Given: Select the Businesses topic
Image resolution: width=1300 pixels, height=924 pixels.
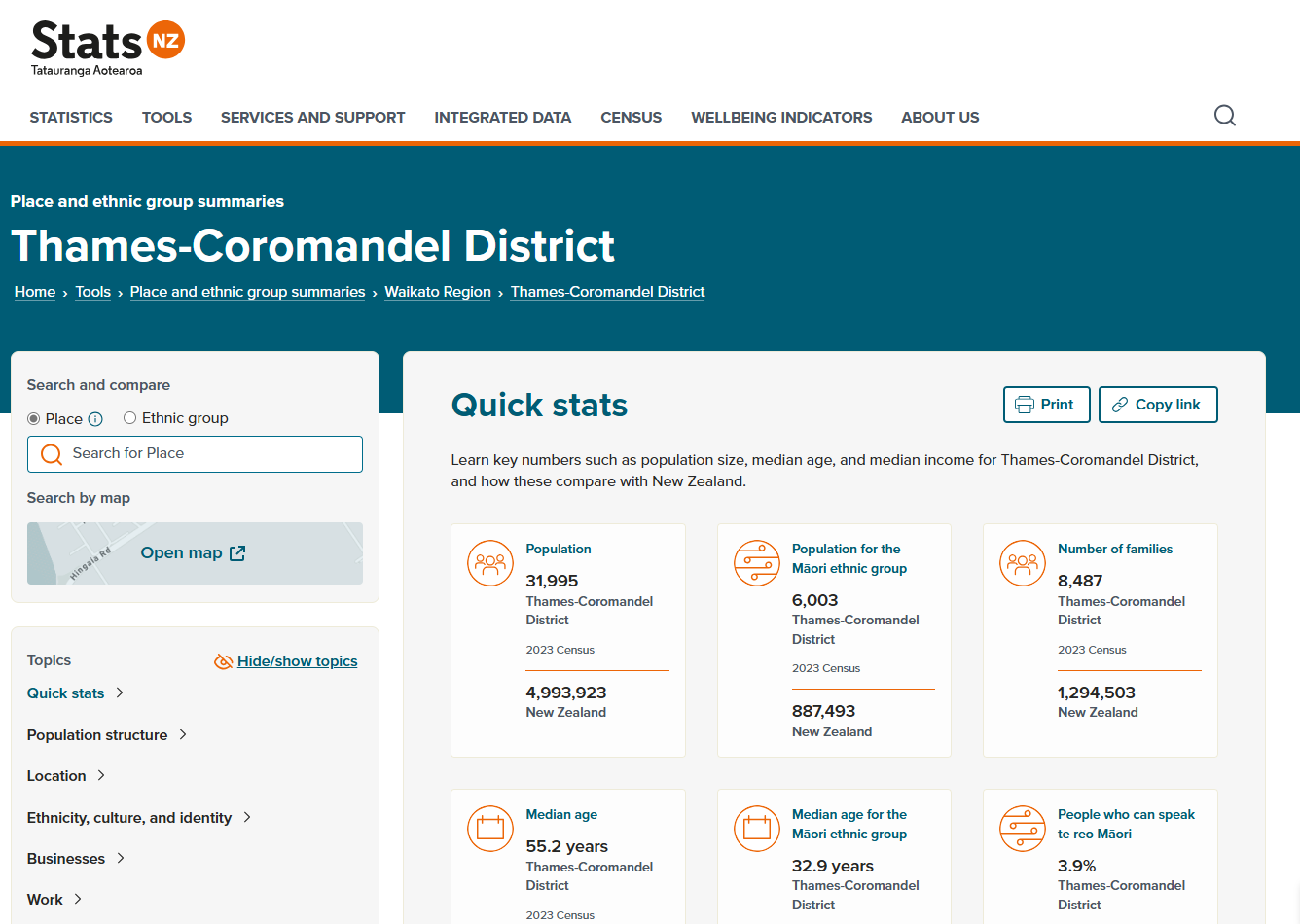Looking at the screenshot, I should [66, 859].
